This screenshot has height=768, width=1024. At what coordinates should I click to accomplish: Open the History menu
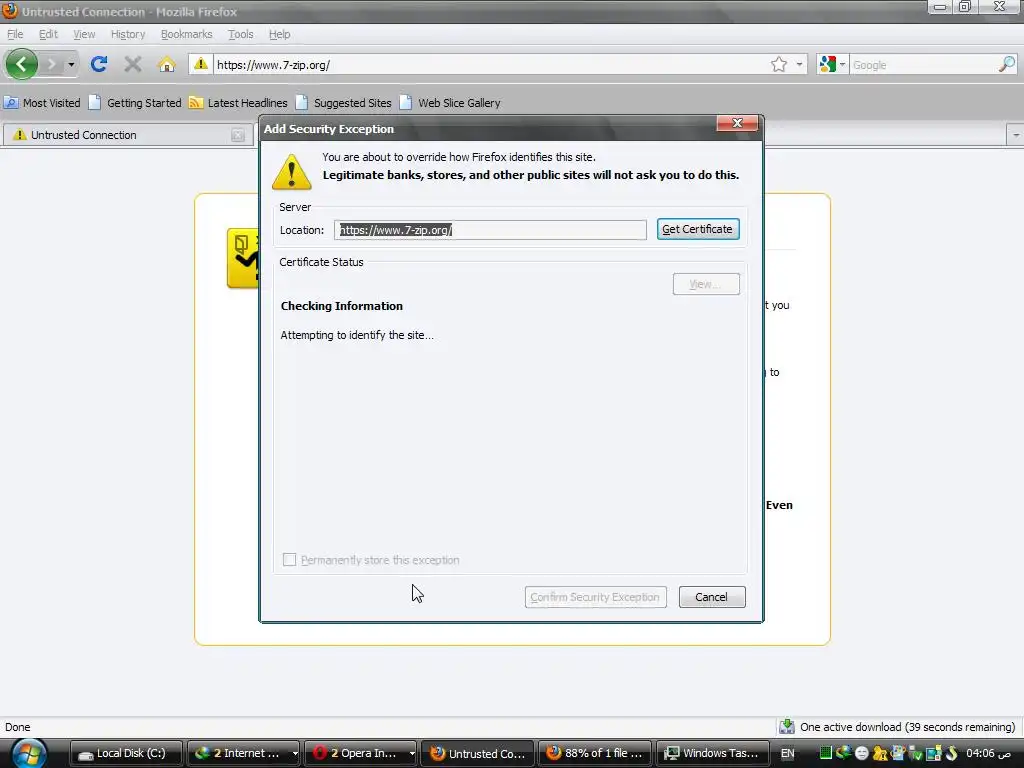pos(127,34)
